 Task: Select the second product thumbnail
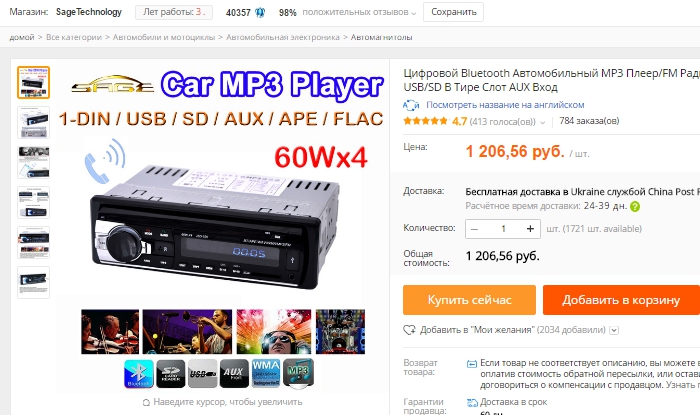pos(33,122)
